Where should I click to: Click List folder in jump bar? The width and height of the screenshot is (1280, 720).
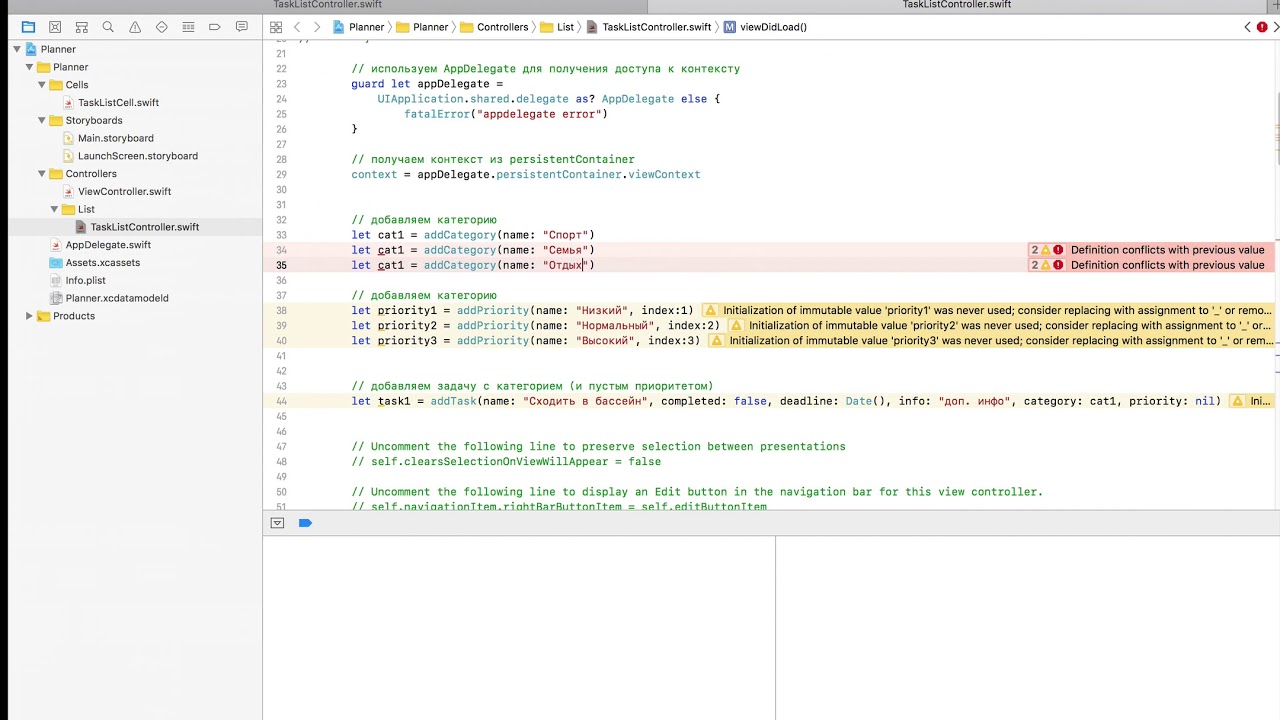558,27
